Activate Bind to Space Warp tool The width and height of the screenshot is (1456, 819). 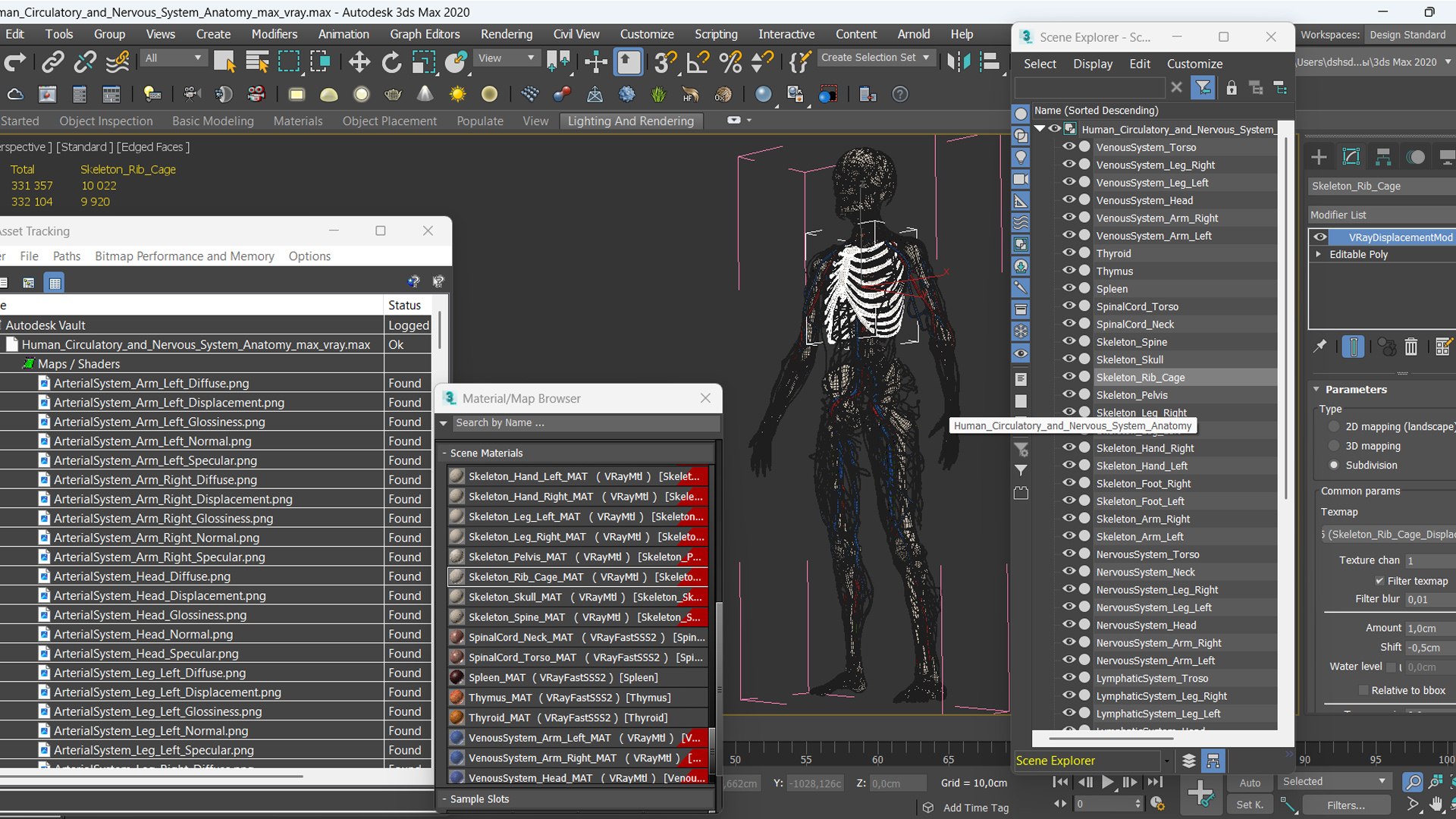click(118, 61)
